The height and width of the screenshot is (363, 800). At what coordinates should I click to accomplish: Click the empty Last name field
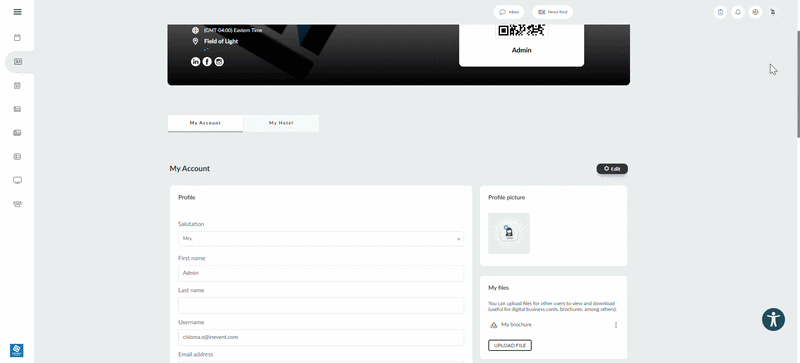pos(321,305)
